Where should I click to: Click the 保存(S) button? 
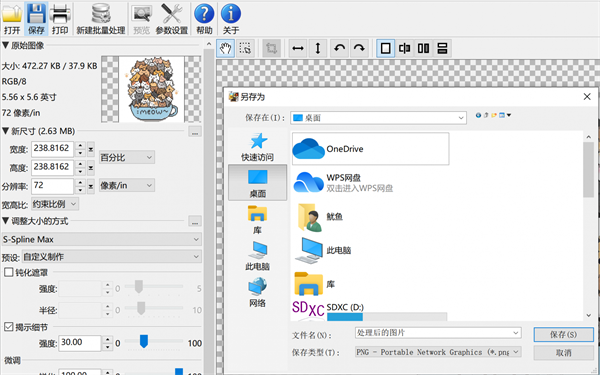point(564,334)
